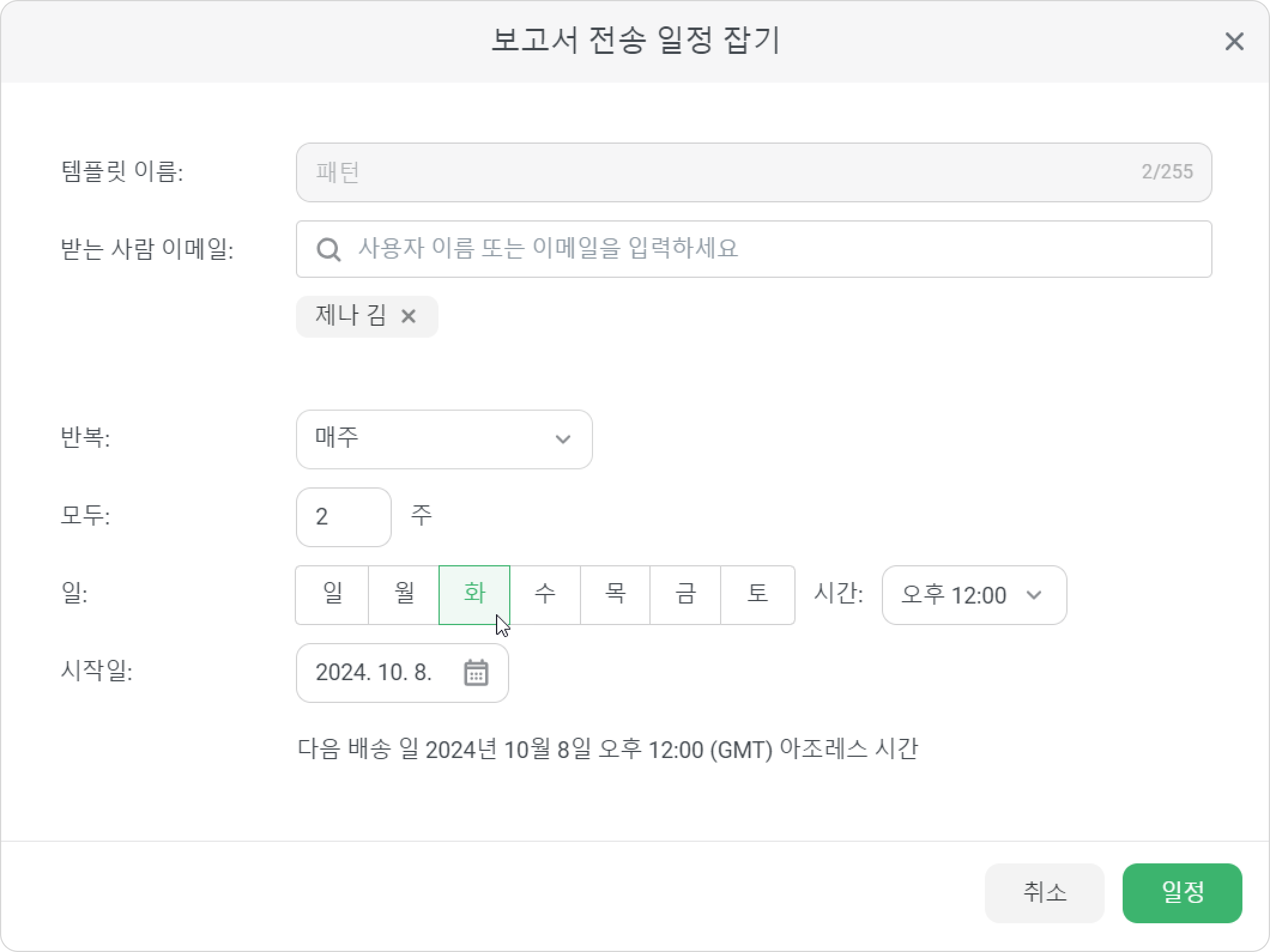The image size is (1270, 952).
Task: Toggle the 일 (Sunday) day button
Action: 332,595
